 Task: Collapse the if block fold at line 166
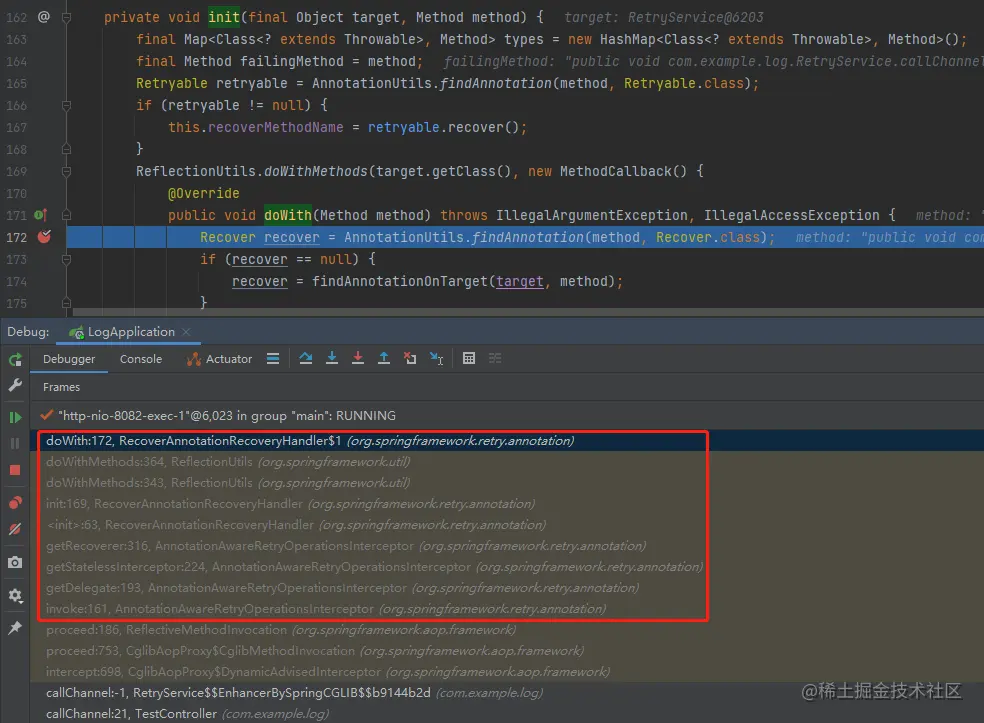tap(66, 105)
